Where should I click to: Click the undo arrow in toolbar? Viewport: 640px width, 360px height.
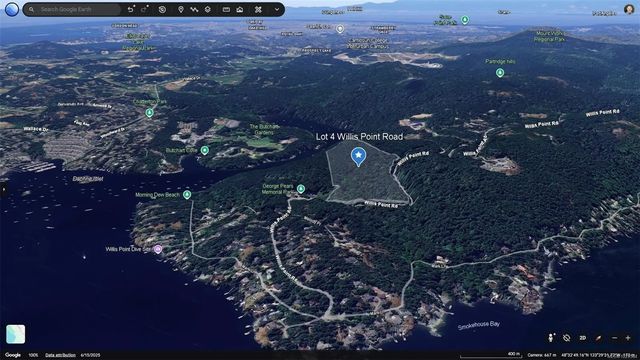click(130, 9)
